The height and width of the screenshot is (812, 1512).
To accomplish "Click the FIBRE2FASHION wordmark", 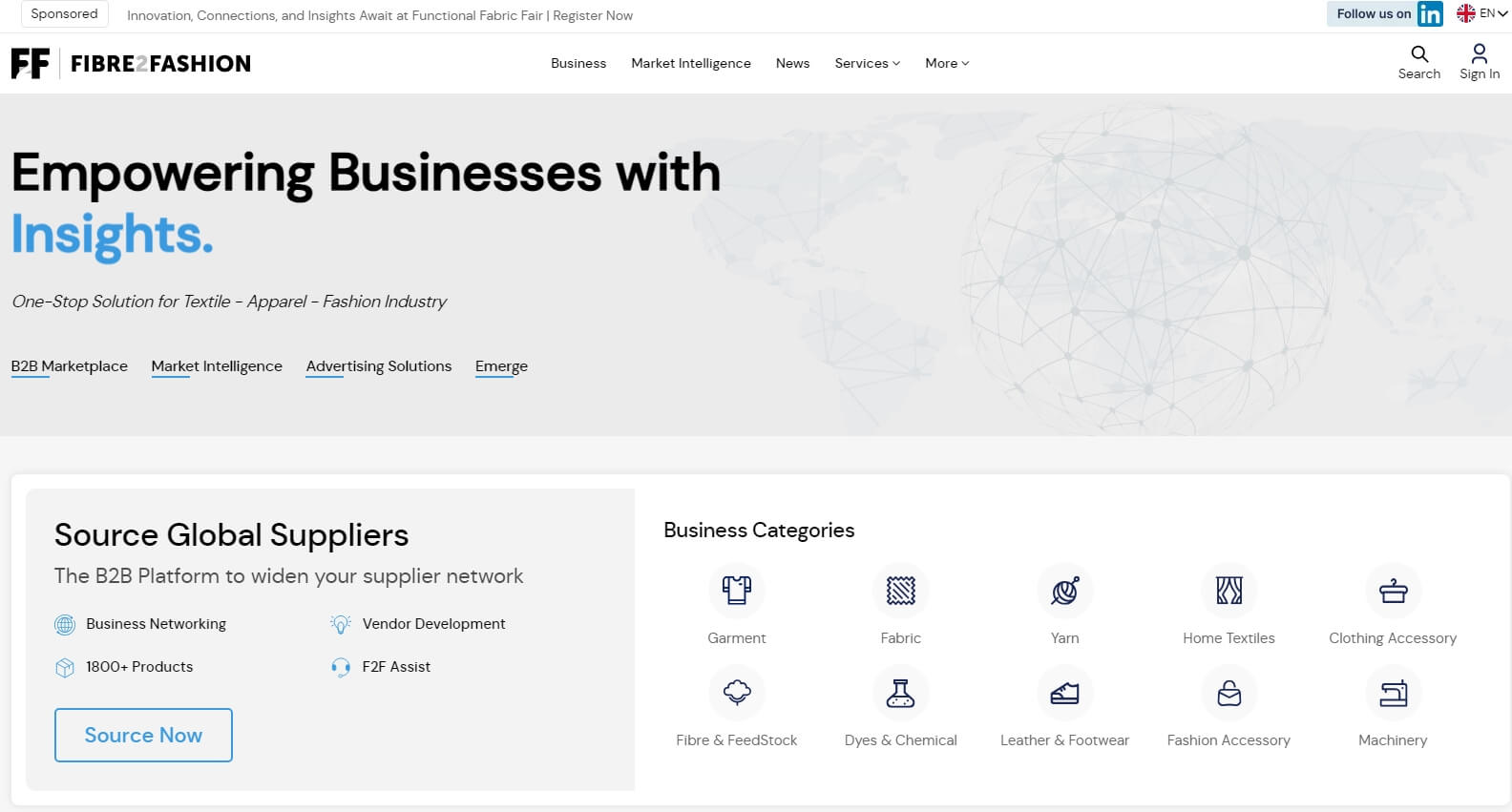I will (x=160, y=64).
